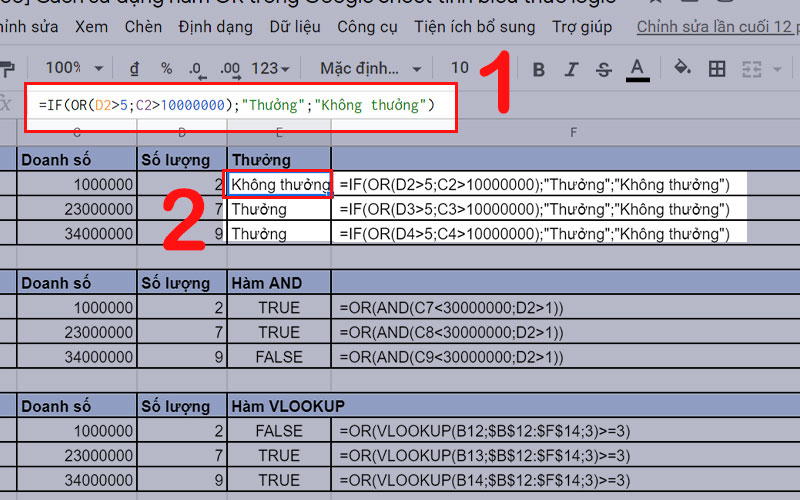
Task: Click the paint format roller icon
Action: [7, 68]
